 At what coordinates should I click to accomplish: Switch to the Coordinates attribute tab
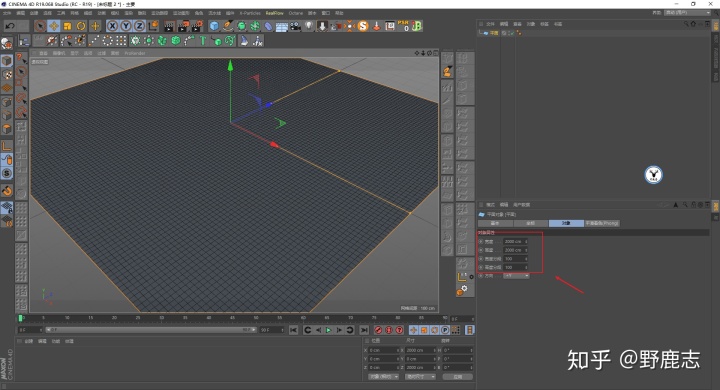(x=530, y=223)
